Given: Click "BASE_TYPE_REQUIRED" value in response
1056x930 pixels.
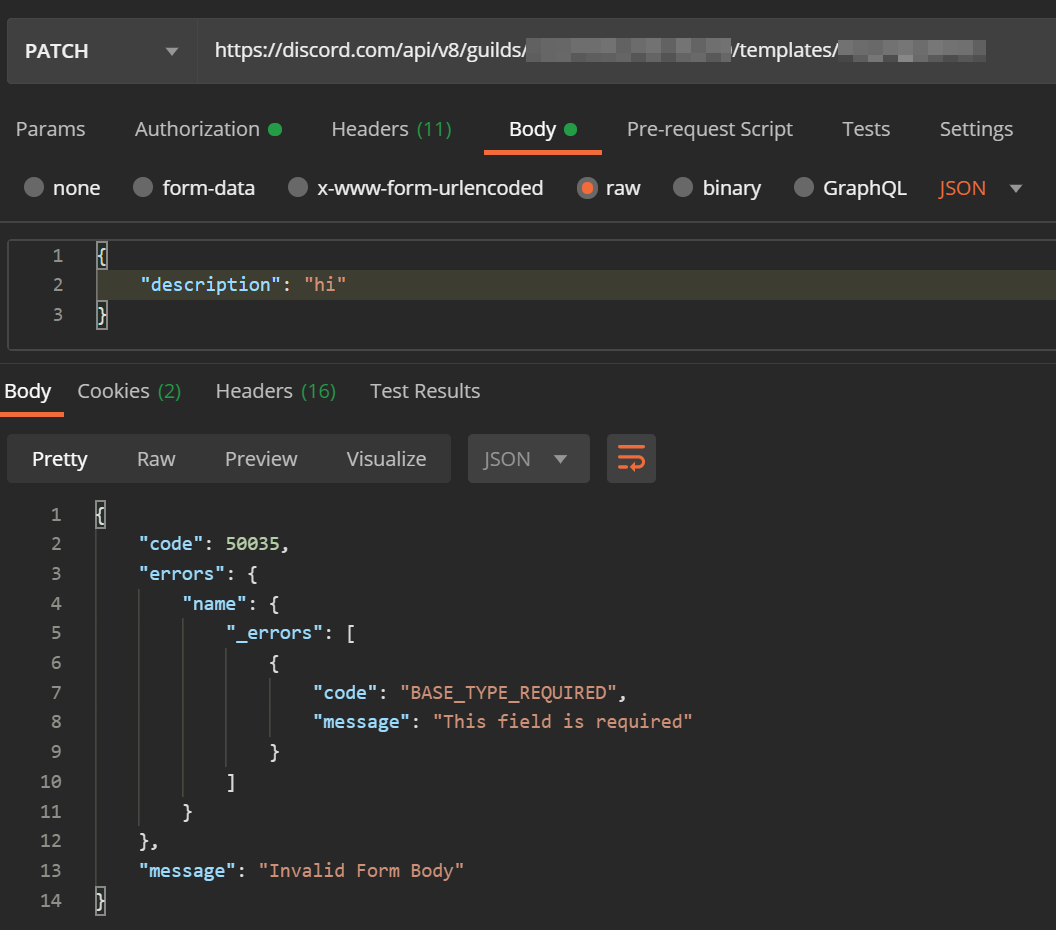Looking at the screenshot, I should click(508, 692).
